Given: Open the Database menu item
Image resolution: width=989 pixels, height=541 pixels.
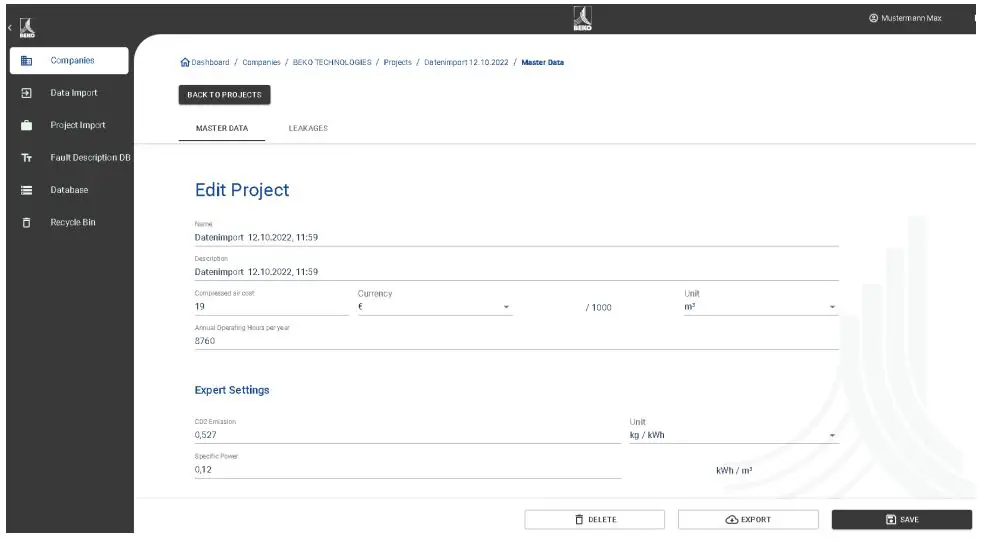Looking at the screenshot, I should pos(69,190).
